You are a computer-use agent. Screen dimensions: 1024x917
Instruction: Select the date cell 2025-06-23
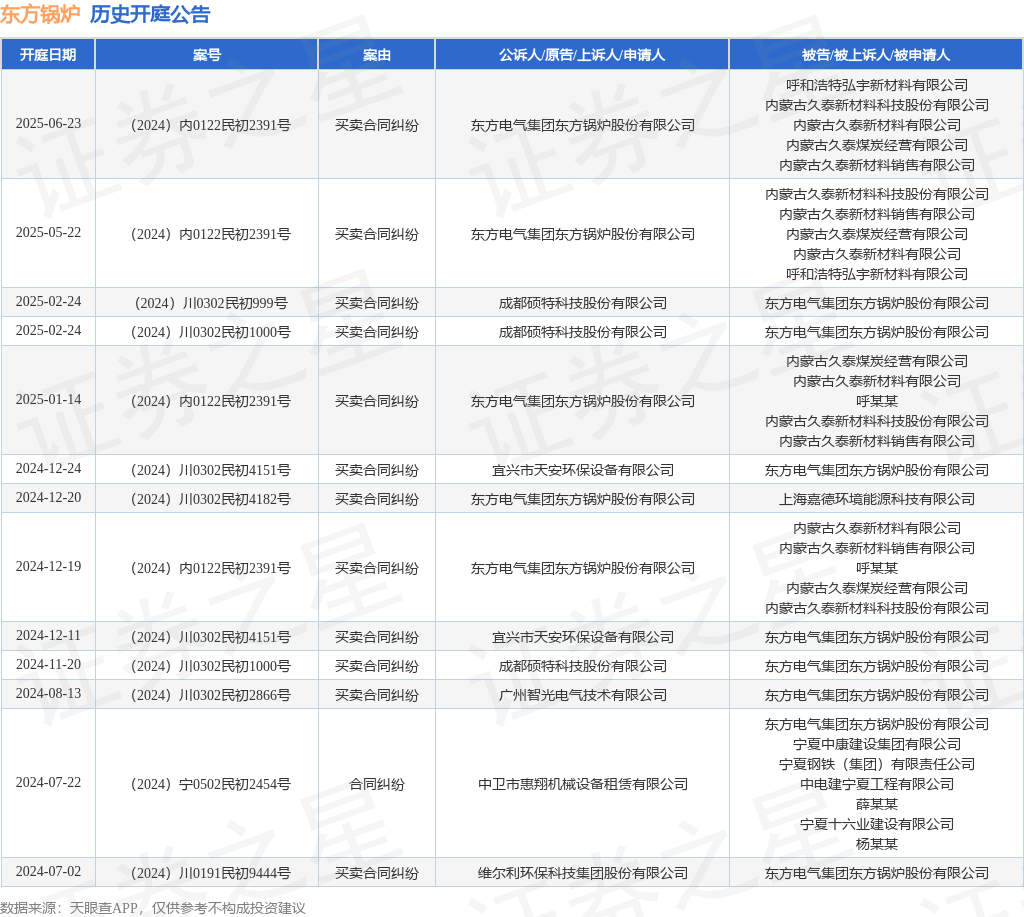click(x=48, y=123)
